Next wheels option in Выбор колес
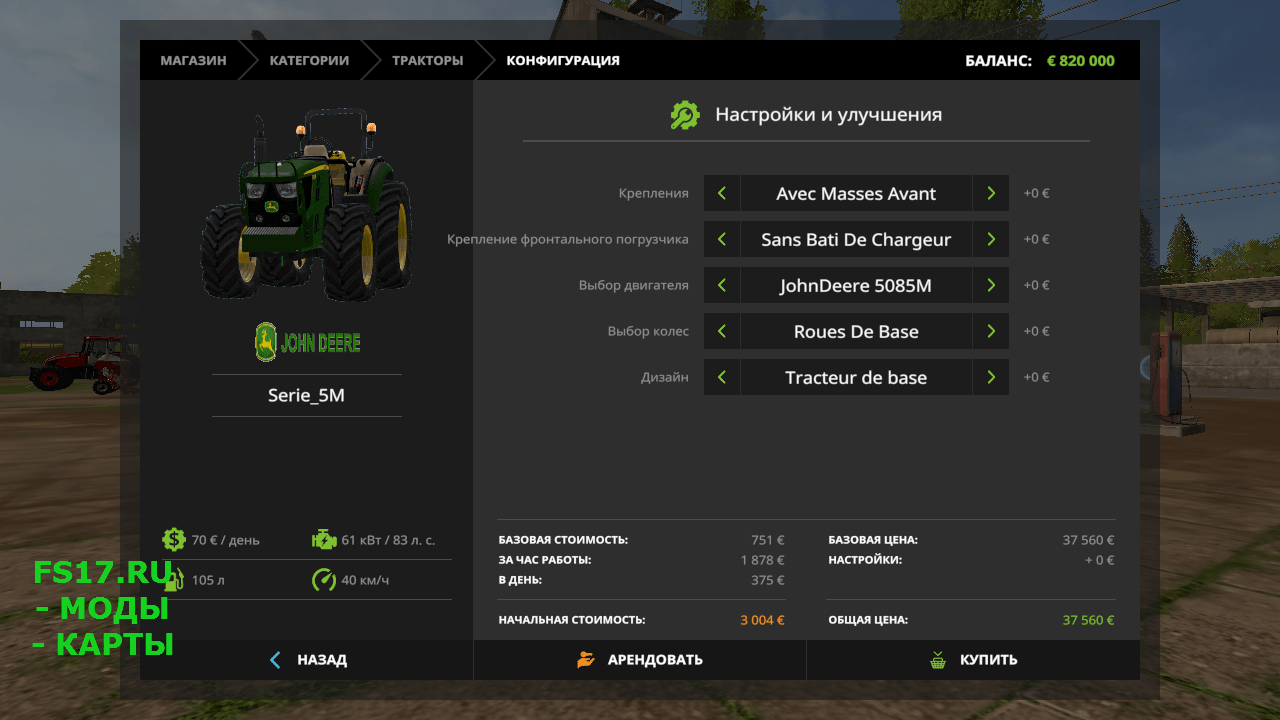The height and width of the screenshot is (720, 1280). coord(990,331)
